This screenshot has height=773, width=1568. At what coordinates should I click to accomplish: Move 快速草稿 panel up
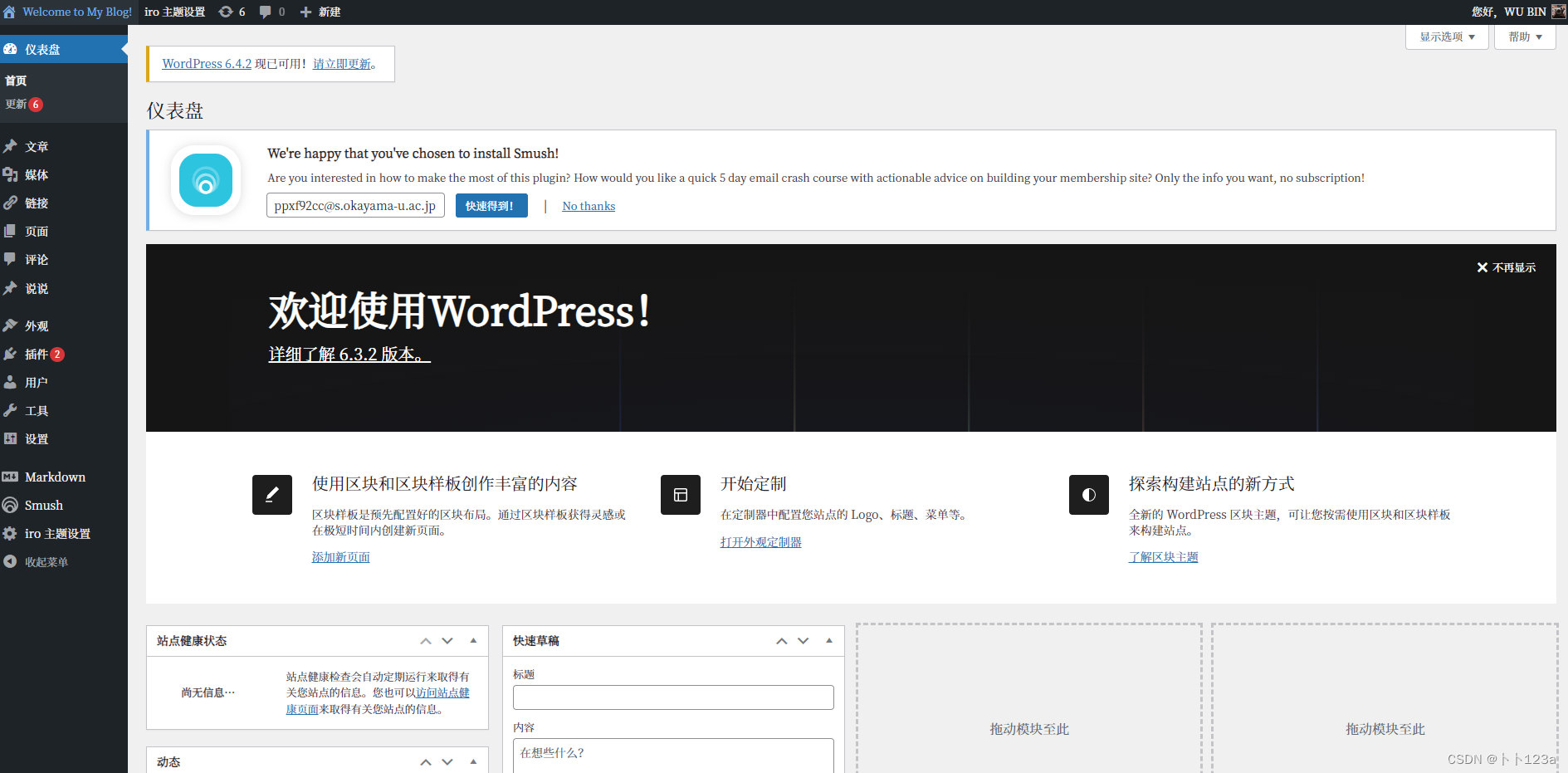[782, 641]
